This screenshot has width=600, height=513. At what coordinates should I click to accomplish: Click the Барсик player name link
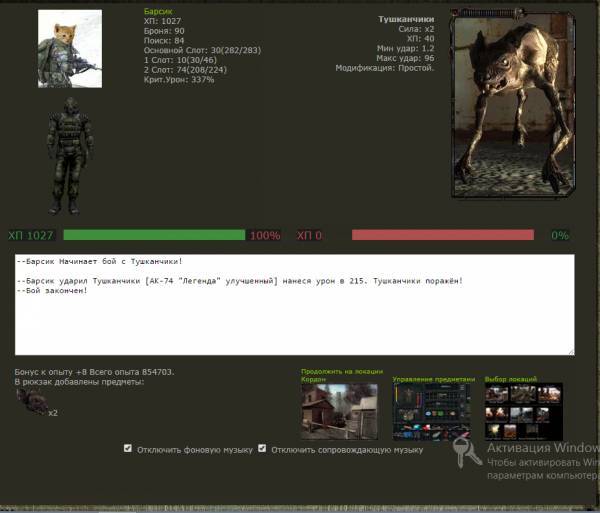(x=158, y=11)
